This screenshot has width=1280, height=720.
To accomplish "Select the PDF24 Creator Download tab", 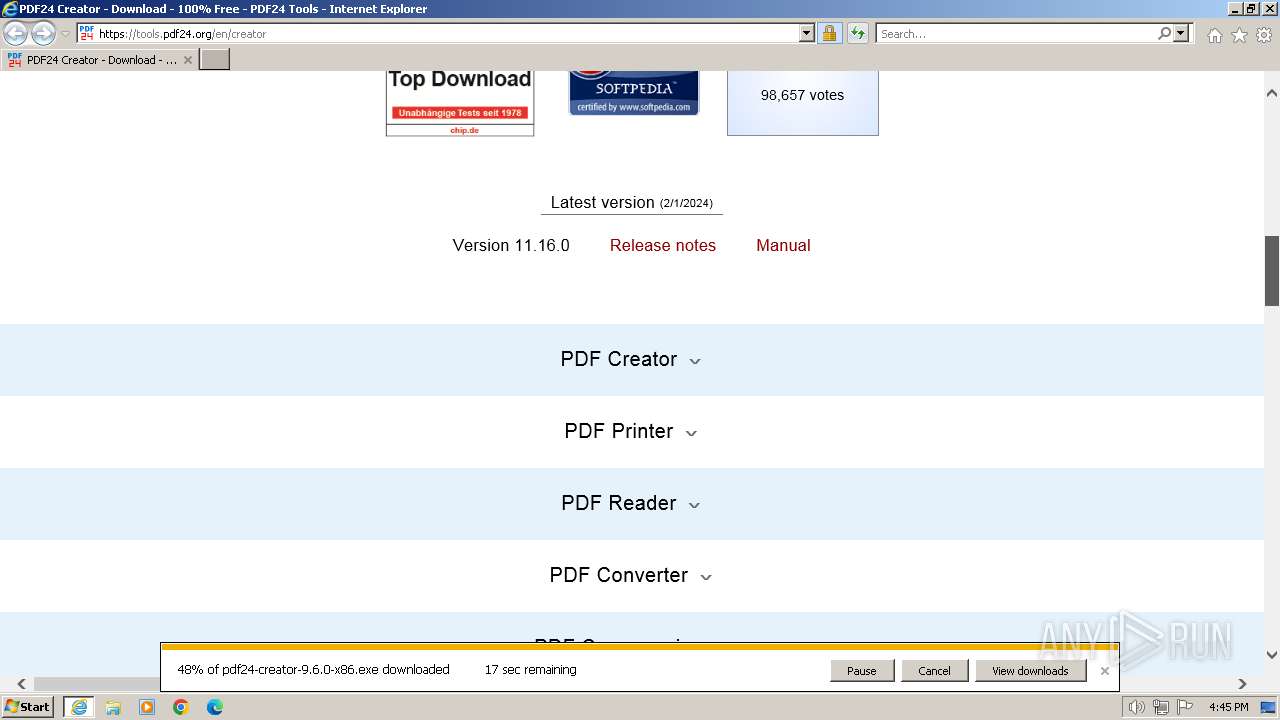I will click(100, 60).
